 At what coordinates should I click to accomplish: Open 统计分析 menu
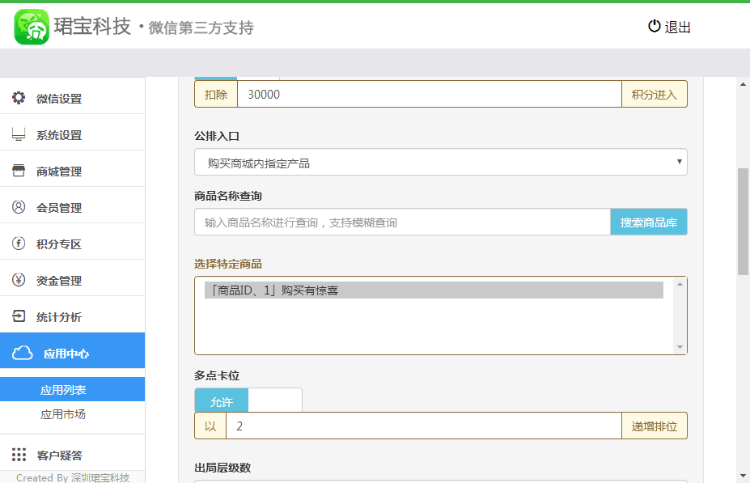coord(72,316)
